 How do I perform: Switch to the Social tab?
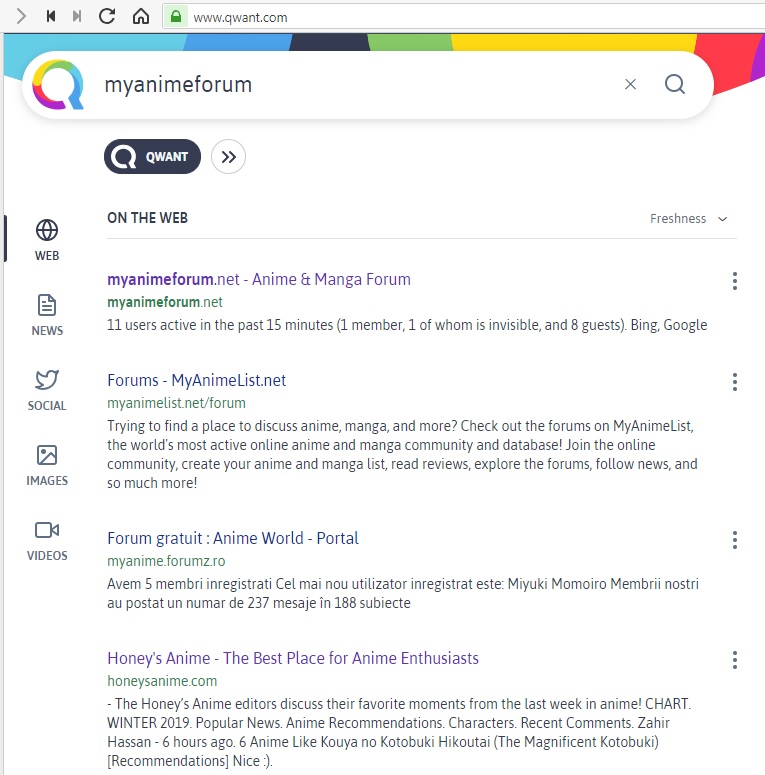(47, 390)
